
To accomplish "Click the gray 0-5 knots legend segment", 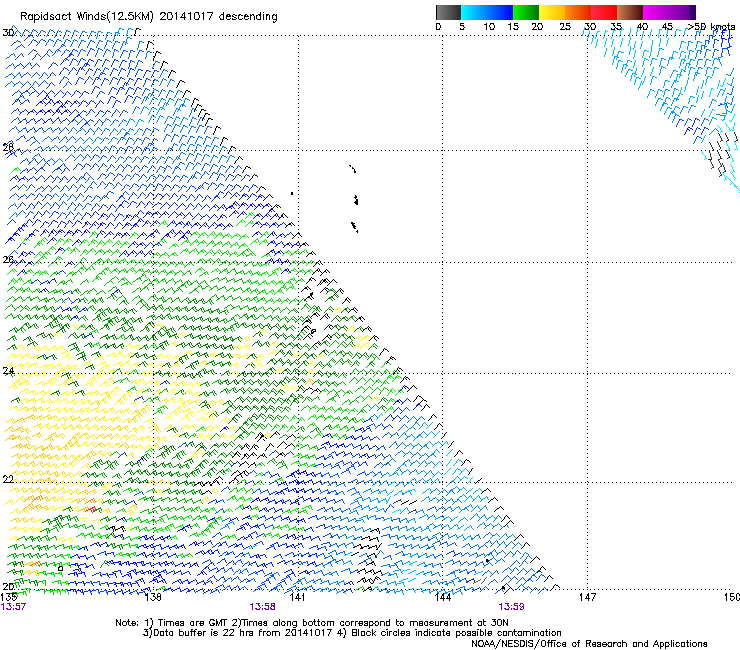I will [448, 12].
